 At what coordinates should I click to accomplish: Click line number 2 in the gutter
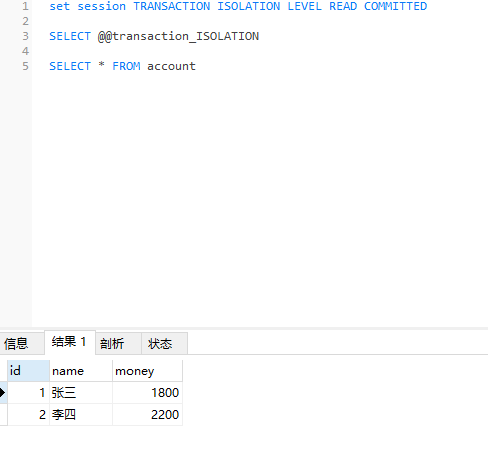pyautogui.click(x=25, y=21)
